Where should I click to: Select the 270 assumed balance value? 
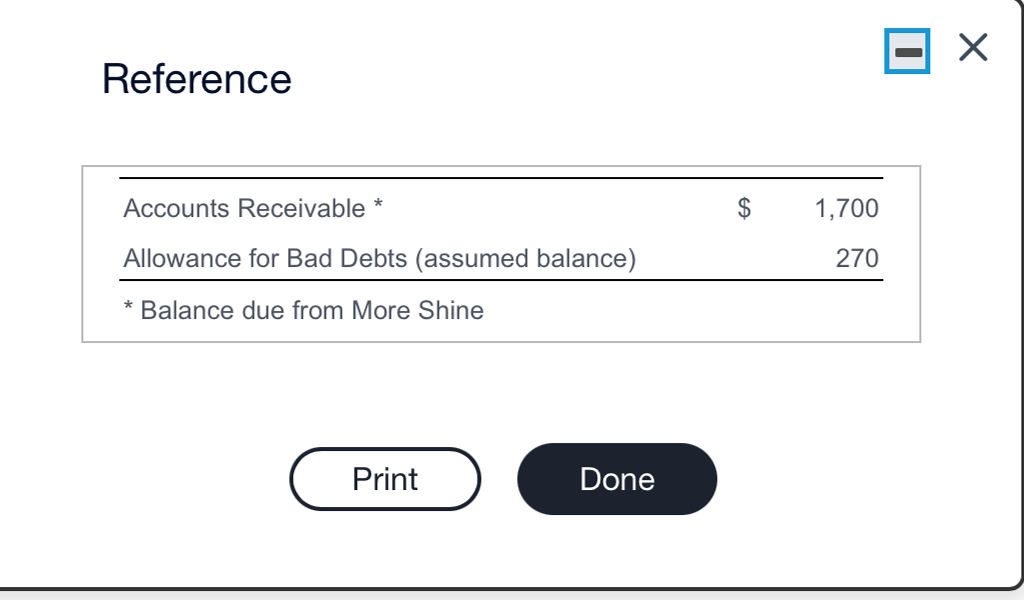(857, 257)
